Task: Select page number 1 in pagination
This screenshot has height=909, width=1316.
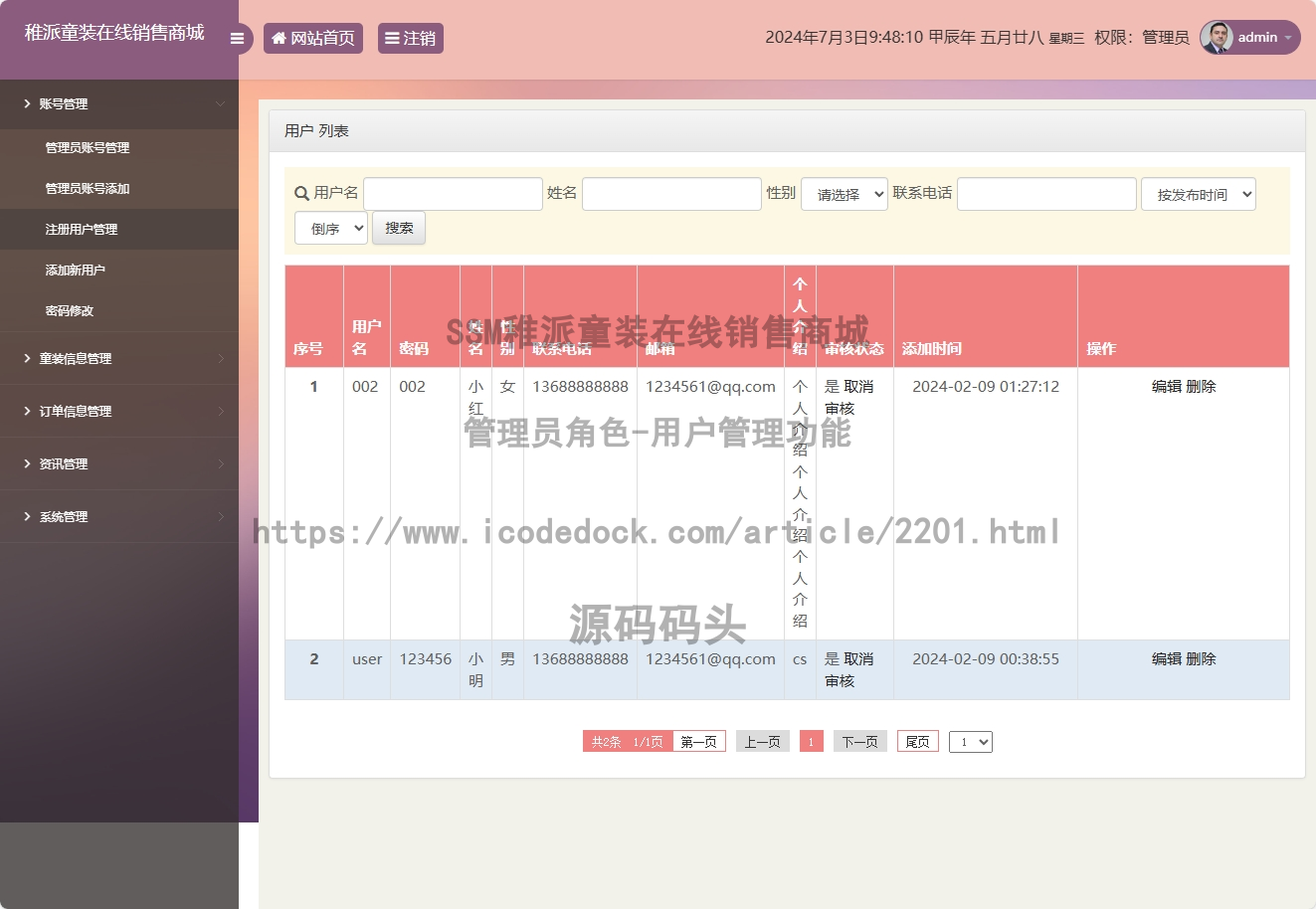Action: [812, 742]
